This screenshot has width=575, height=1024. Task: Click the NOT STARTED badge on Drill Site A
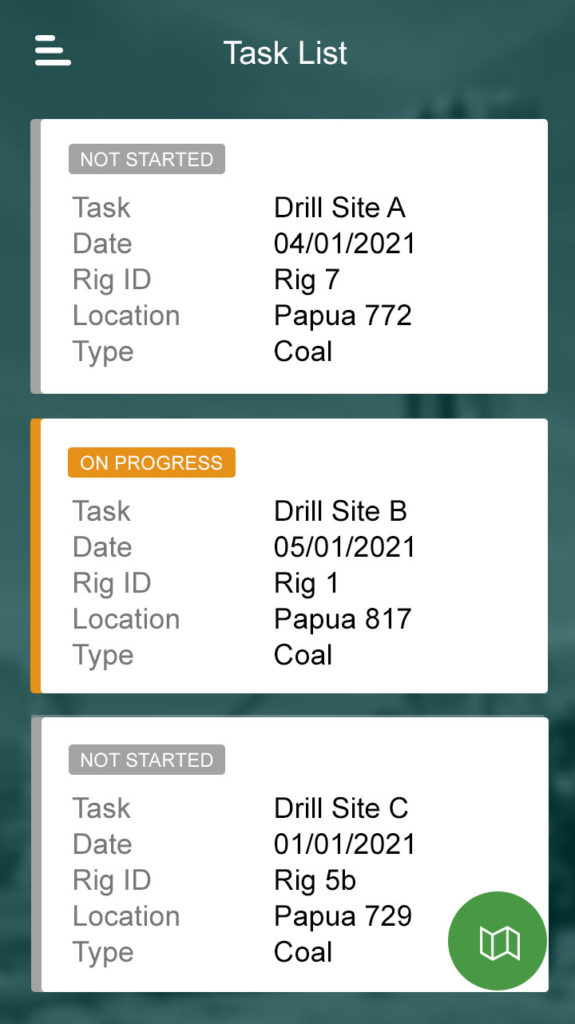(x=147, y=159)
